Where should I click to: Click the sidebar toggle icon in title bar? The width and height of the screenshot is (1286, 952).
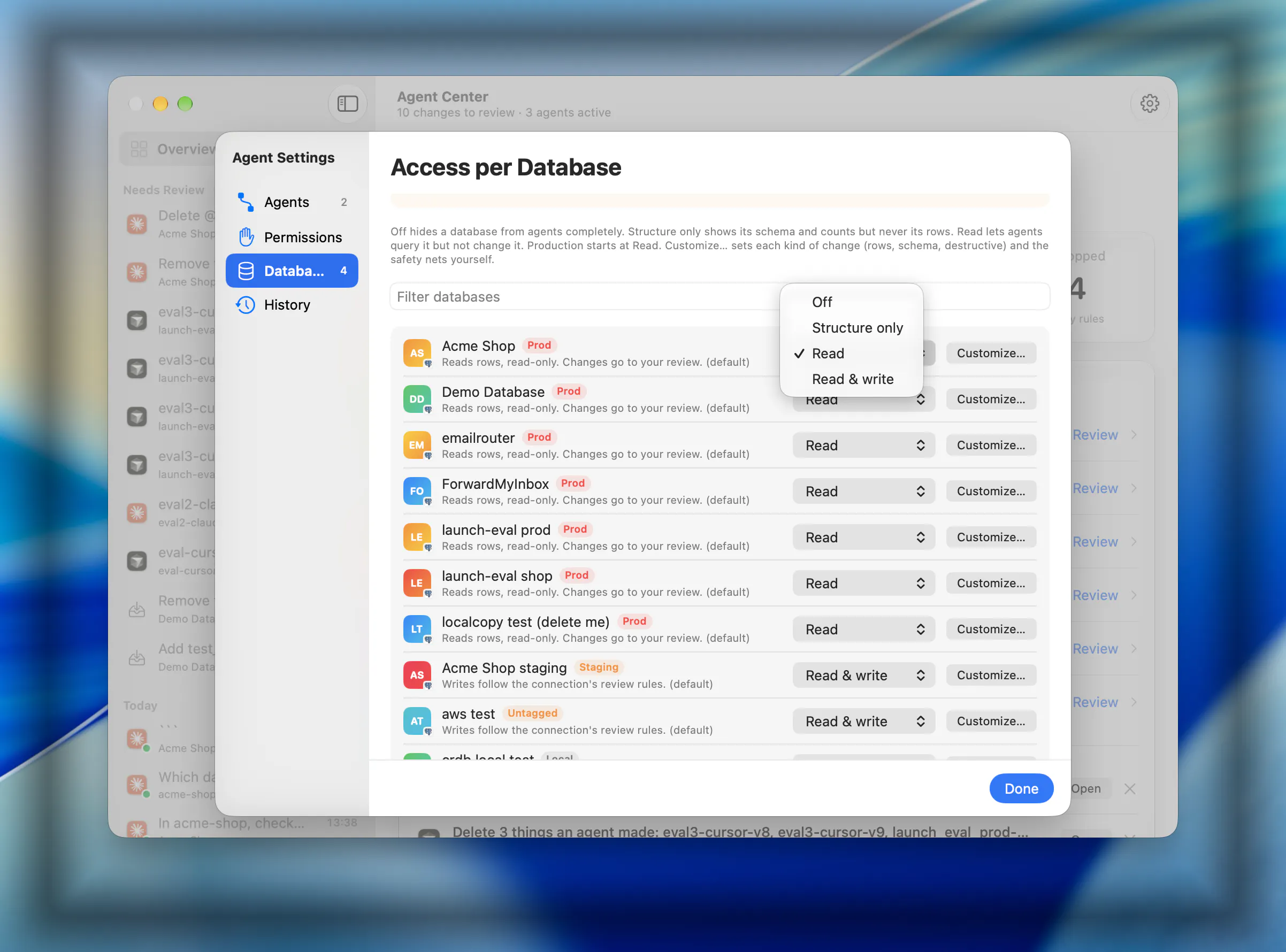click(348, 104)
